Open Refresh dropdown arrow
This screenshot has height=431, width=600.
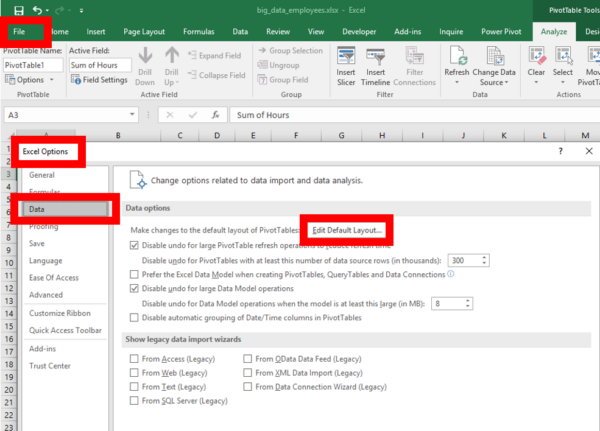[457, 82]
